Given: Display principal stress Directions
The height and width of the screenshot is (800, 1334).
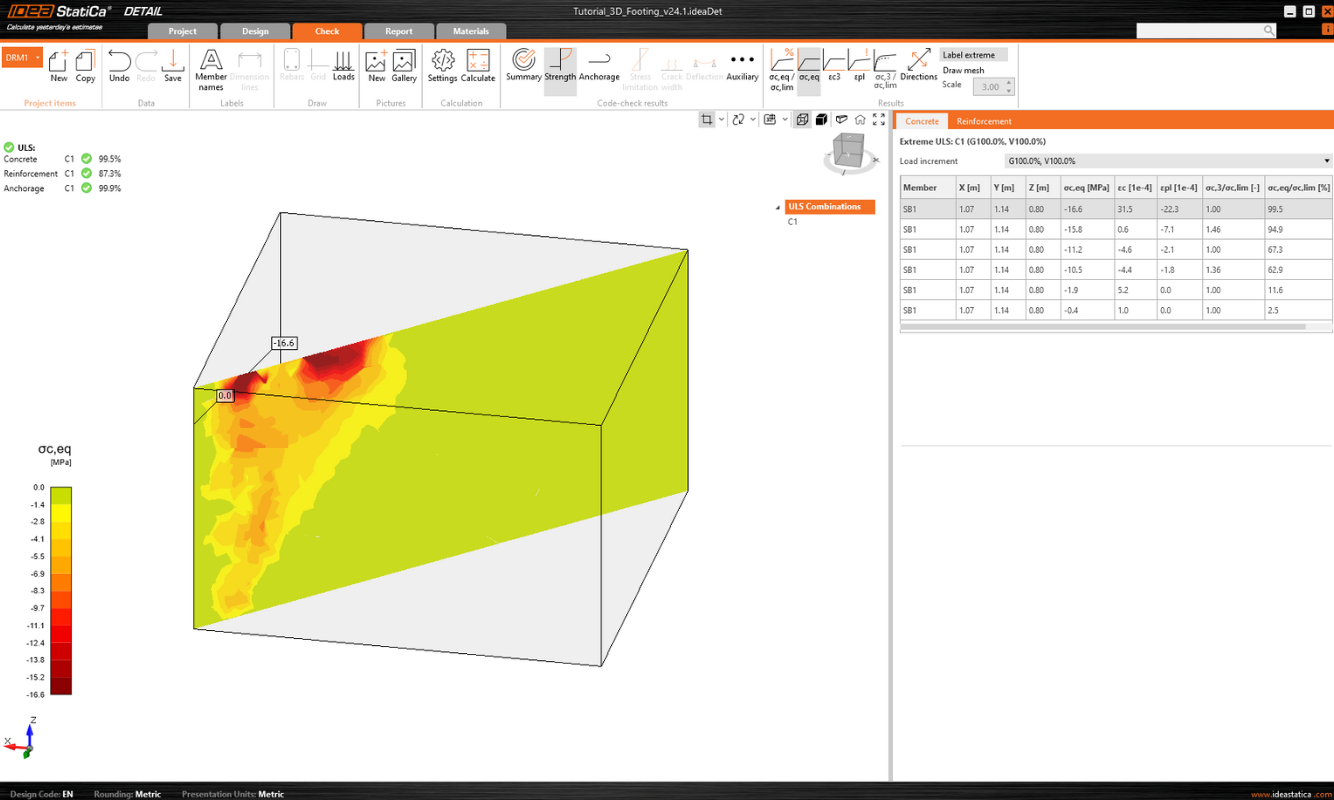Looking at the screenshot, I should [x=918, y=66].
